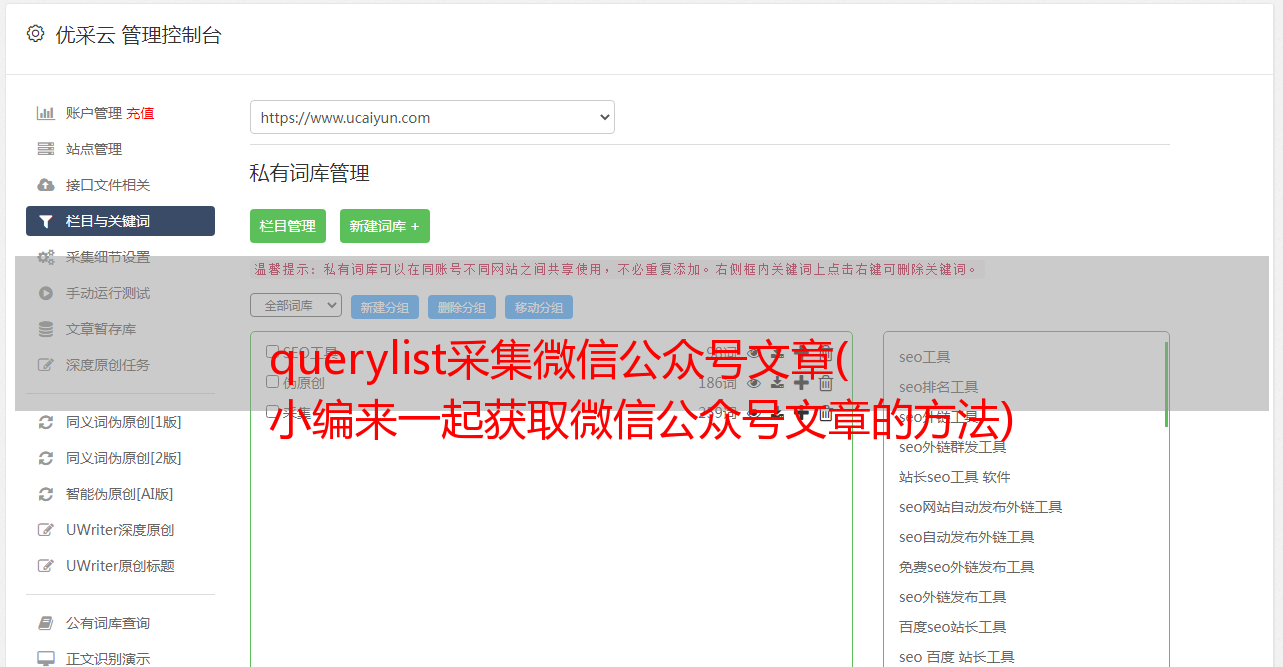Click the play icon of 手动运行测试
1283x667 pixels.
46,293
